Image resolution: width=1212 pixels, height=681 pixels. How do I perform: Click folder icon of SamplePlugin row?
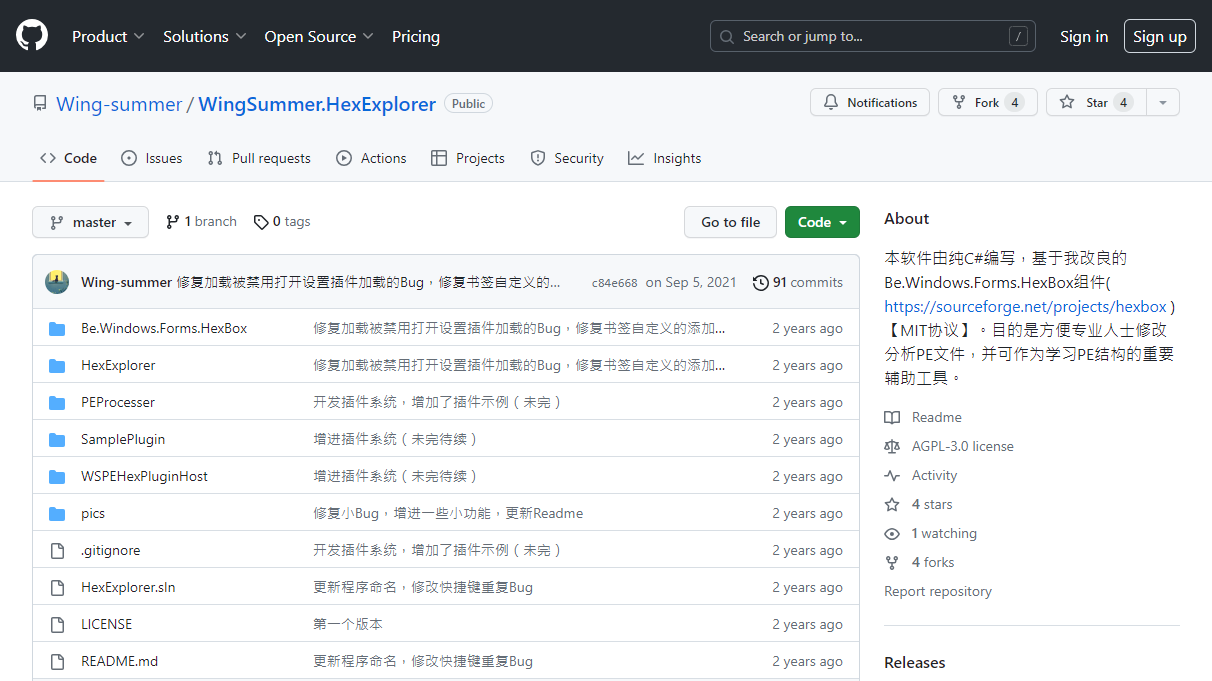click(x=57, y=439)
